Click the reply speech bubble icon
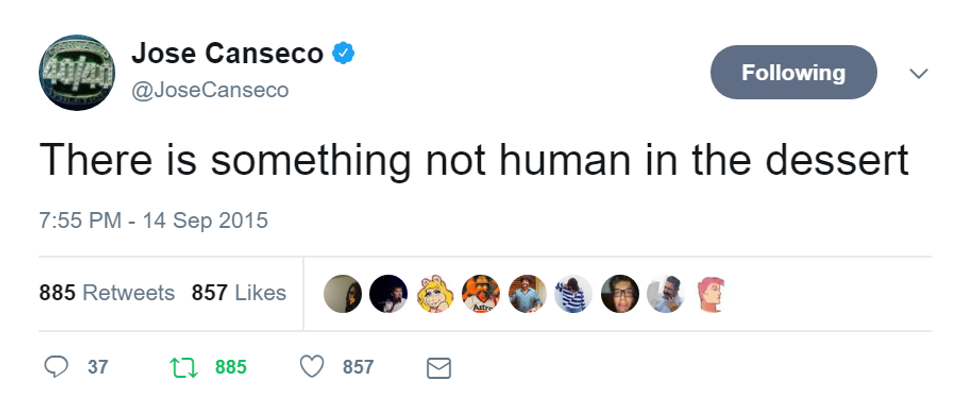980x417 pixels. click(57, 367)
